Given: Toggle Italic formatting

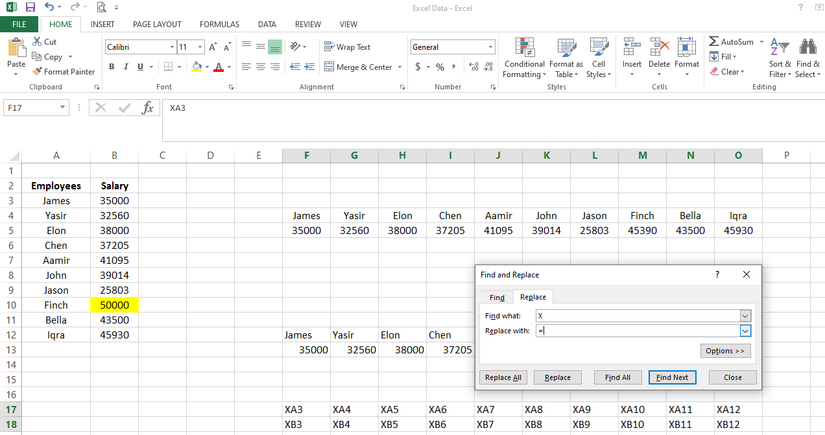Looking at the screenshot, I should tap(126, 67).
